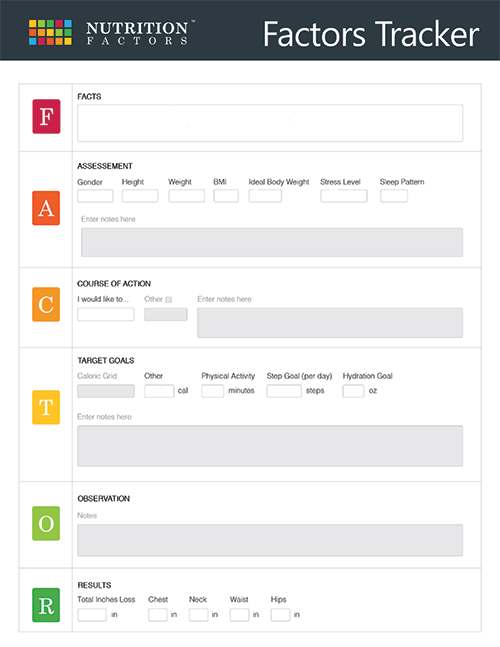Screen dimensions: 500x647
Task: Click the Step Goal per day field
Action: point(284,391)
